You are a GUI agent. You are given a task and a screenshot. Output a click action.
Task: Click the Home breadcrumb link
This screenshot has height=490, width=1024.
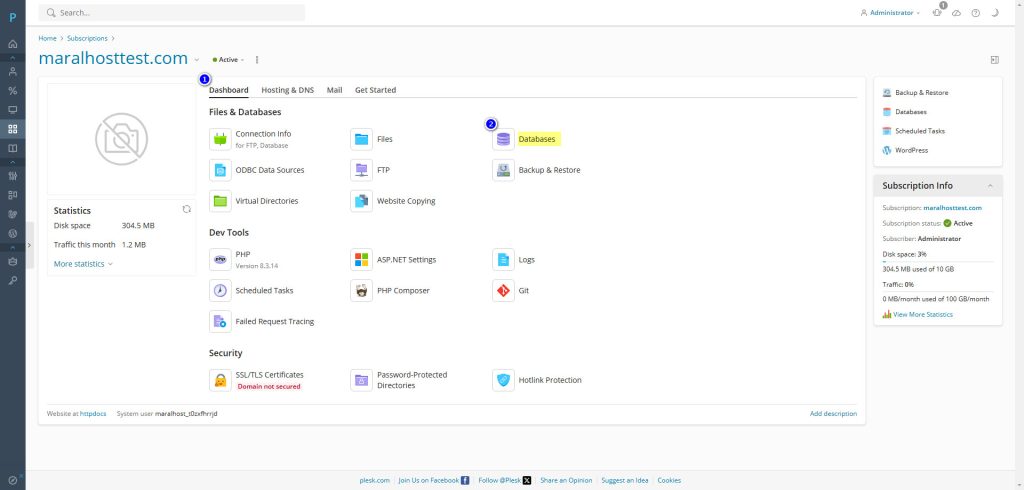pyautogui.click(x=47, y=39)
